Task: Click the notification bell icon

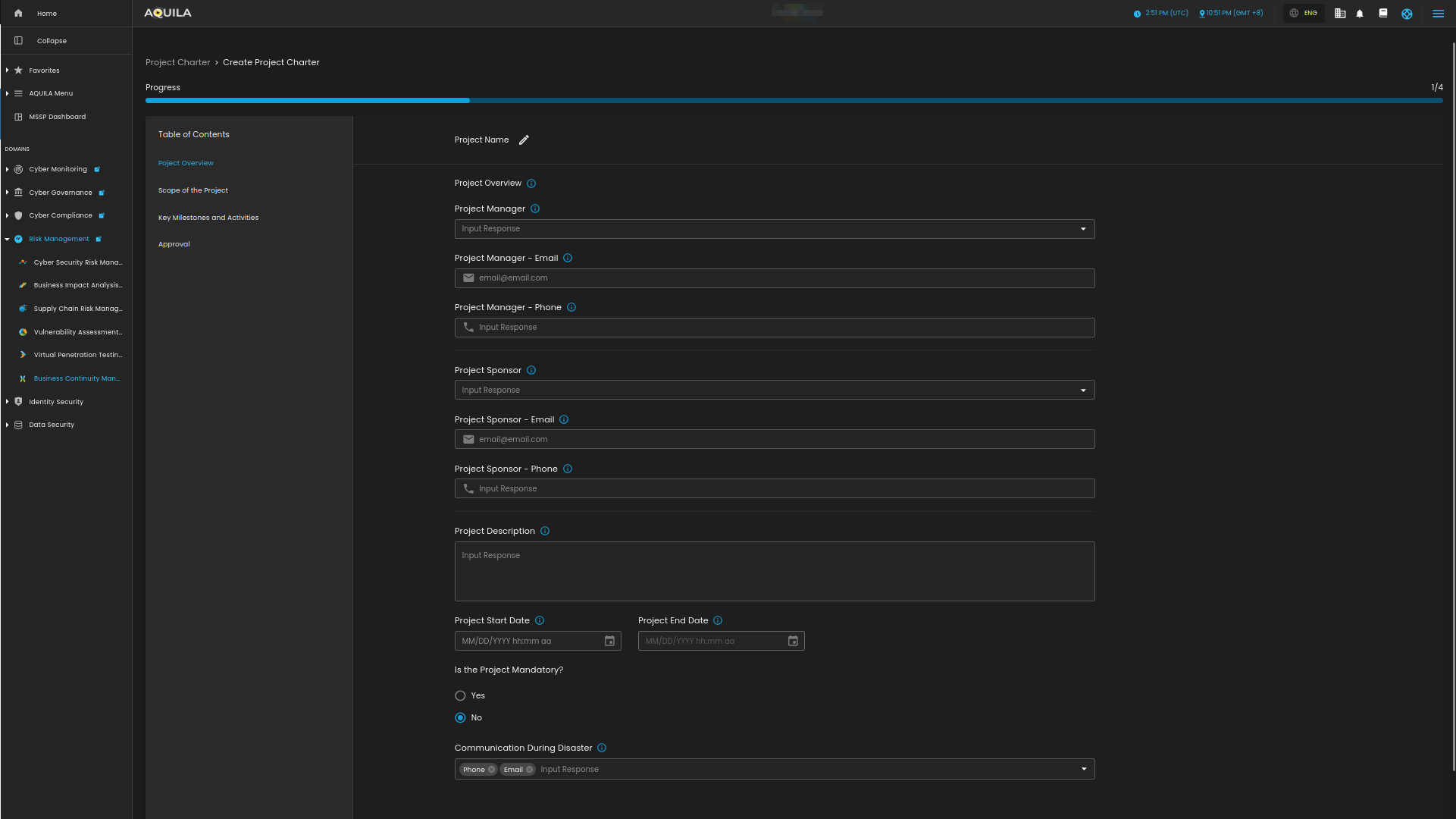Action: click(x=1360, y=14)
